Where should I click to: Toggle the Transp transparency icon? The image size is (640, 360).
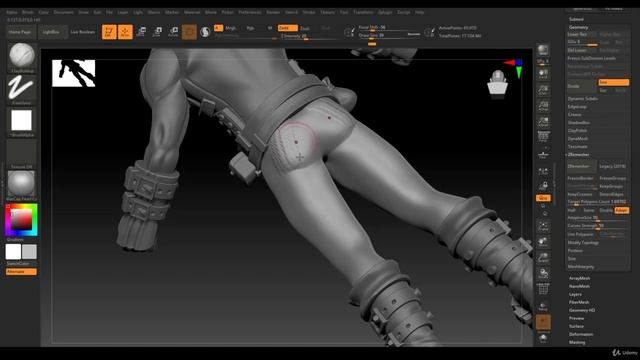coord(543,306)
